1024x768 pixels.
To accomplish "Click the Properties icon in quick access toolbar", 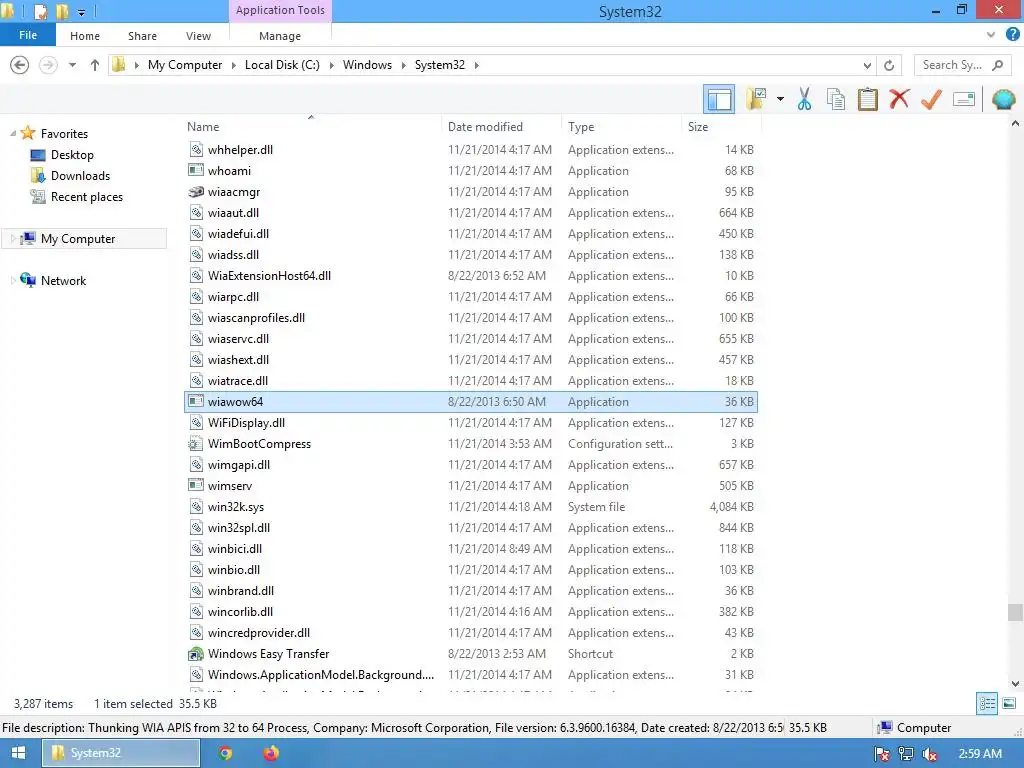I will coord(40,11).
